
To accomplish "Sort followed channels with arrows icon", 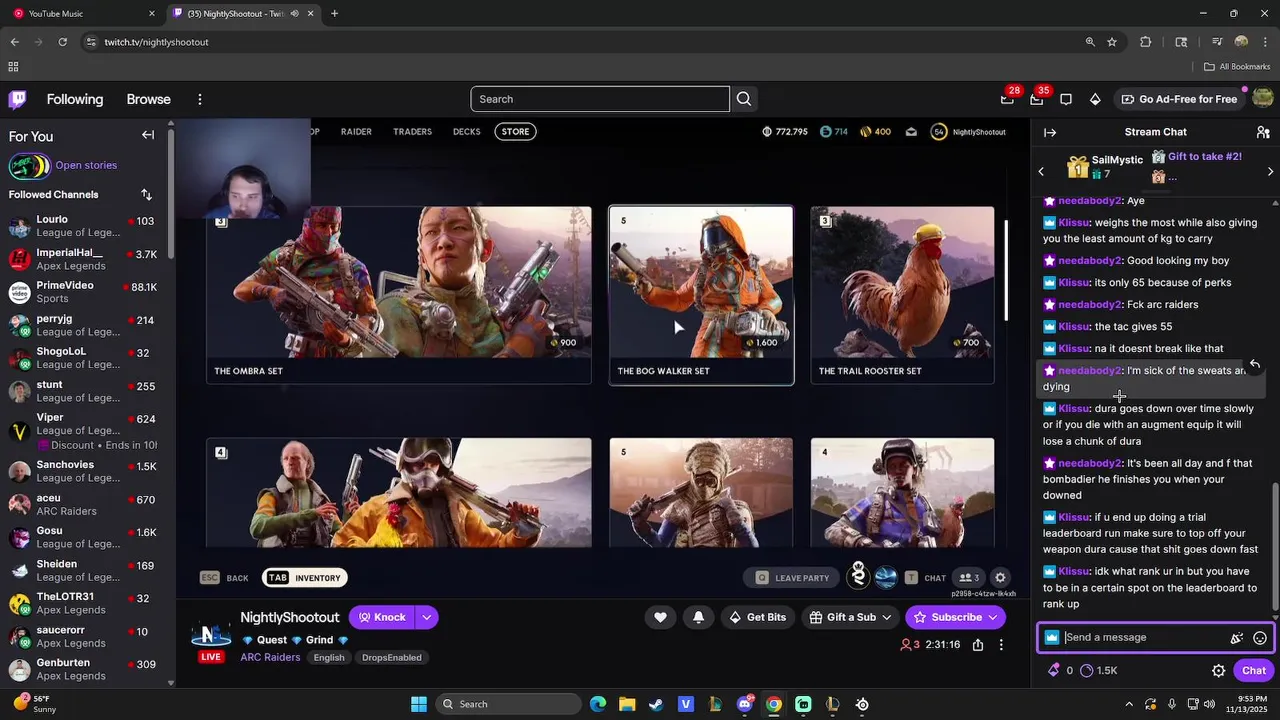I will (x=147, y=194).
